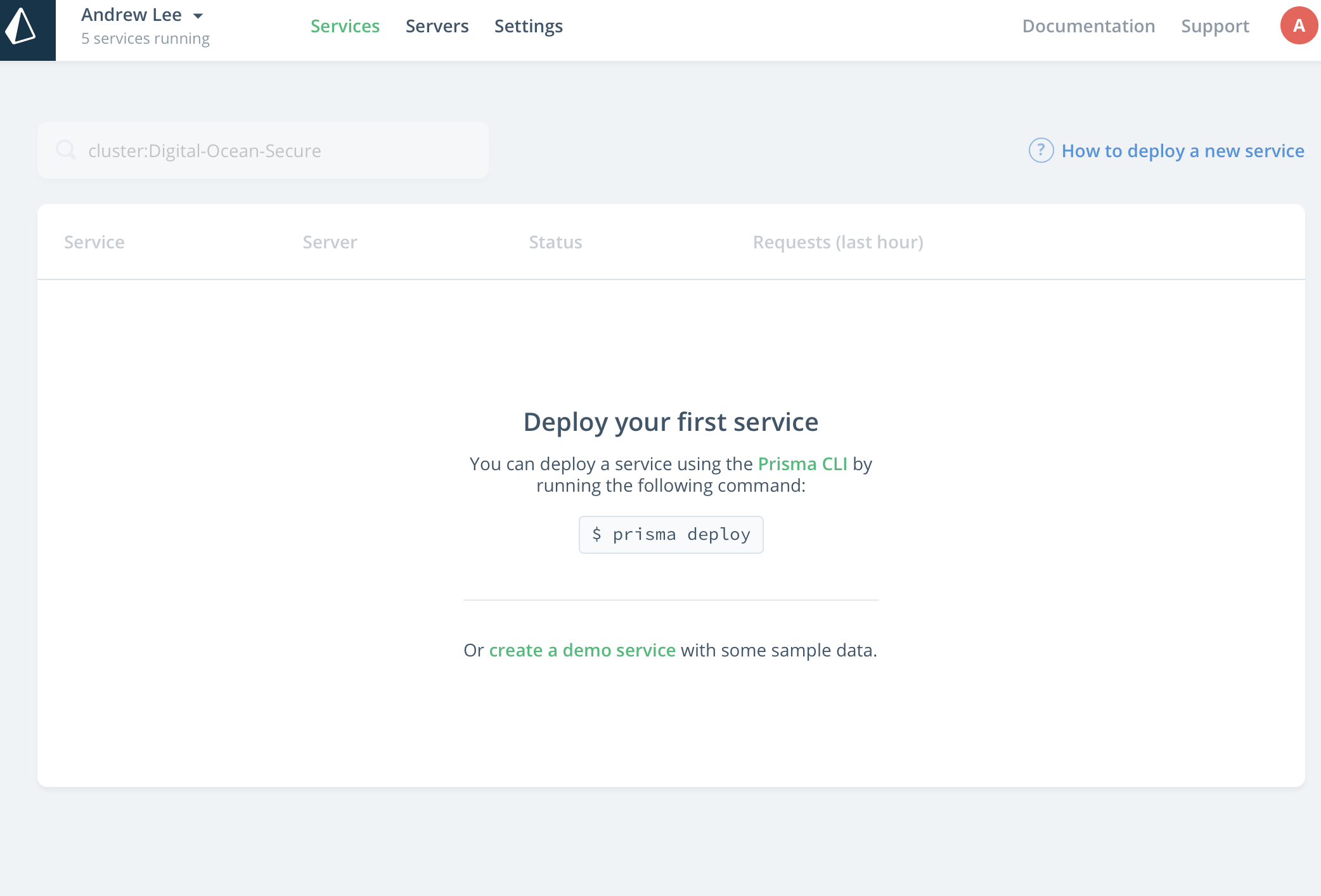Viewport: 1321px width, 896px height.
Task: Open the avatar icon labeled A
Action: pos(1299,25)
